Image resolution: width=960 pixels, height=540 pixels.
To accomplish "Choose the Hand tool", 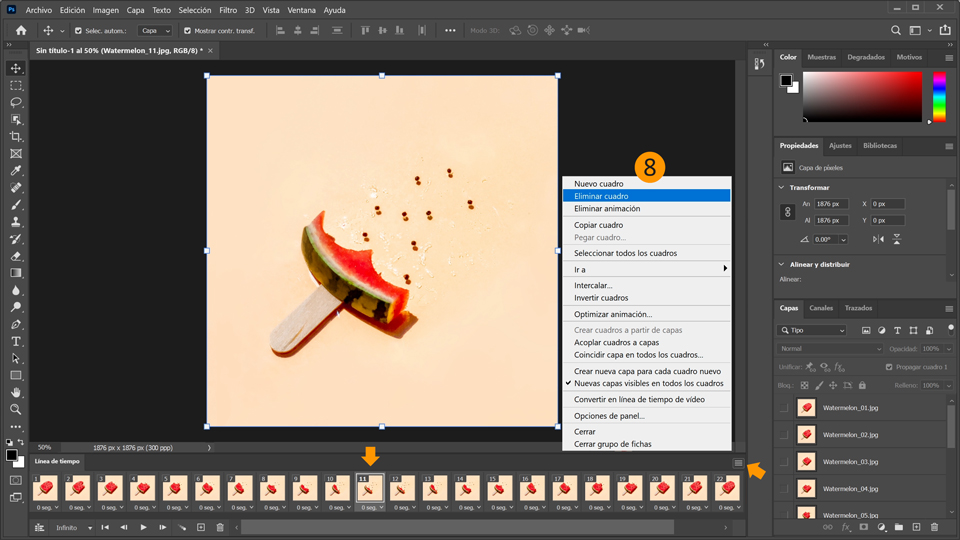I will [16, 392].
